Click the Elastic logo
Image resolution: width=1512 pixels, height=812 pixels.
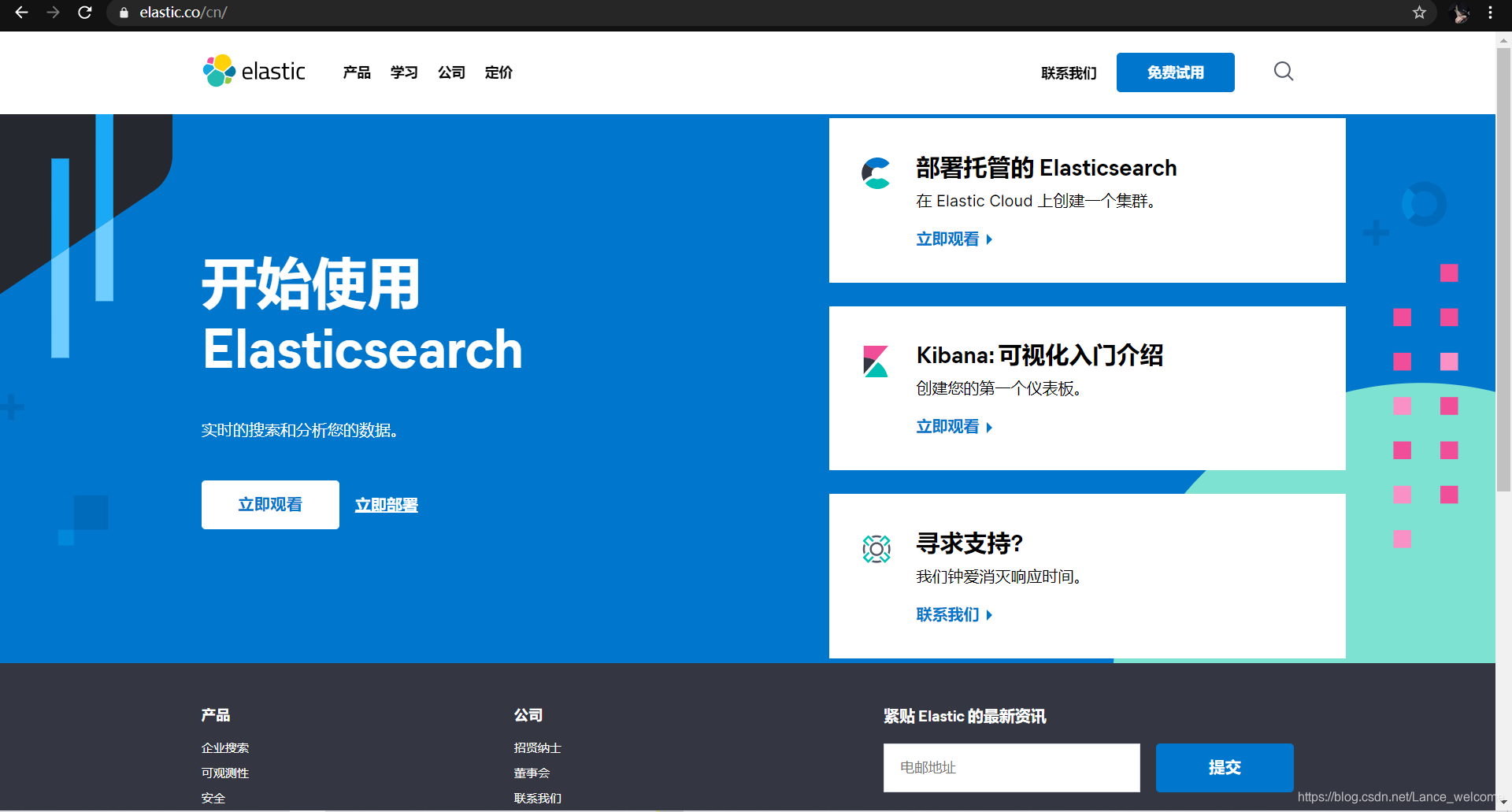click(254, 71)
